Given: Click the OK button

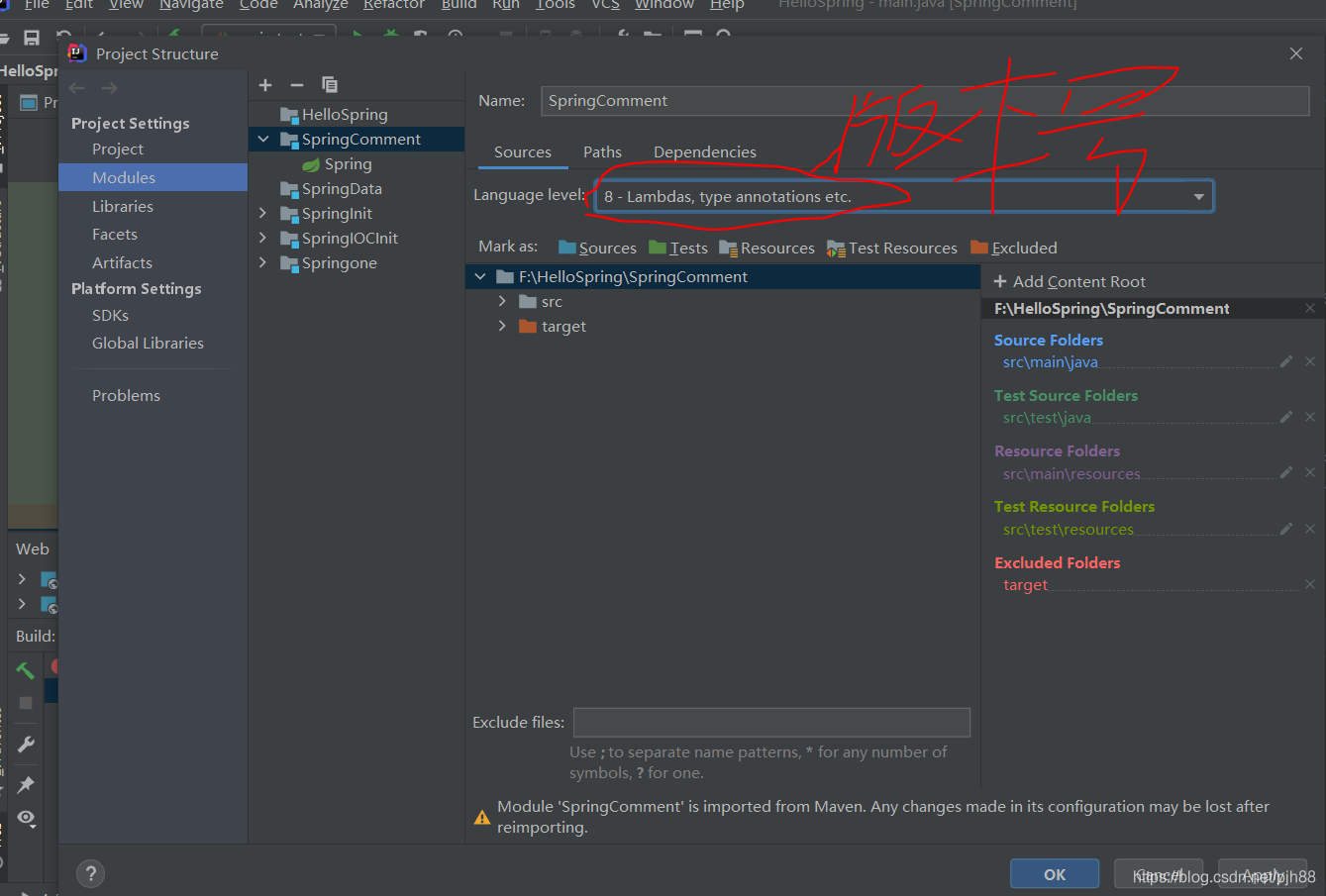Looking at the screenshot, I should 1055,874.
